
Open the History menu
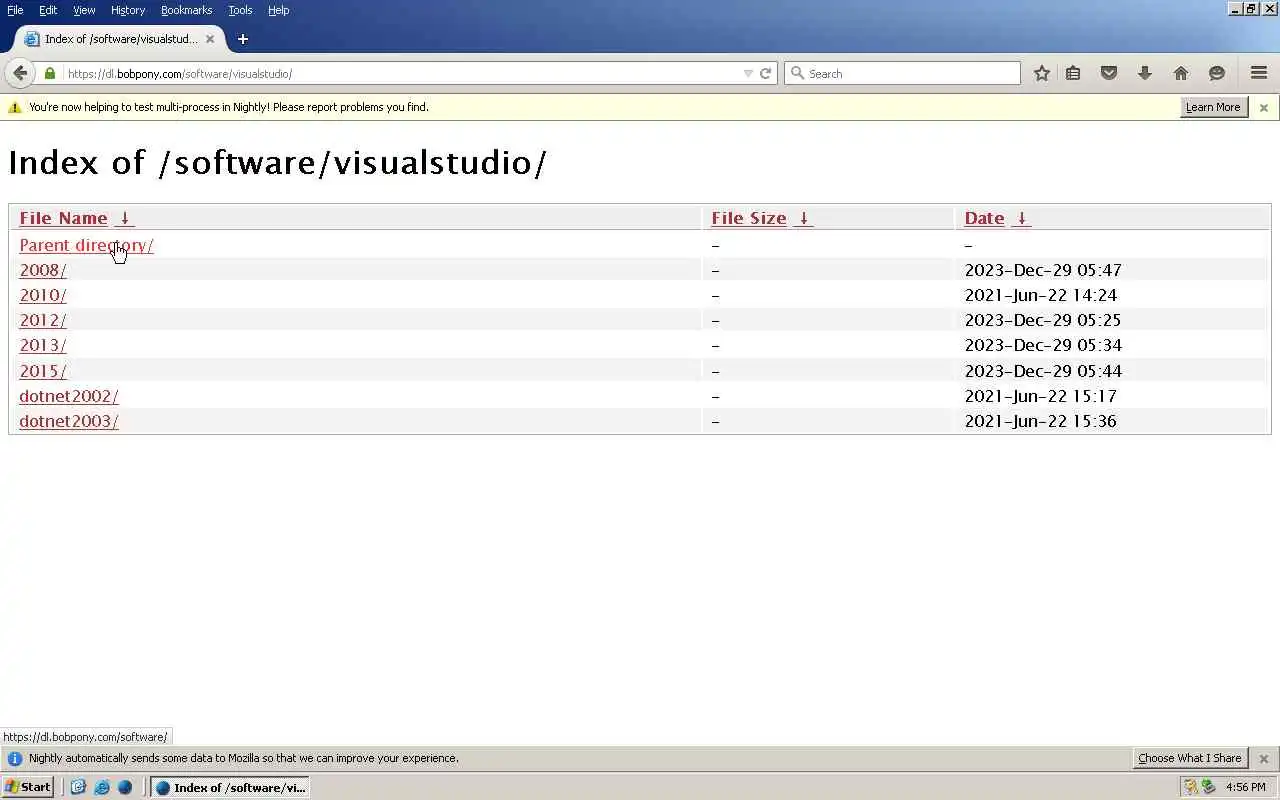(x=128, y=10)
